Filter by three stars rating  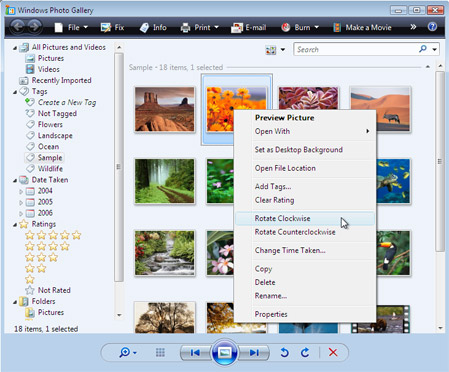[42, 257]
